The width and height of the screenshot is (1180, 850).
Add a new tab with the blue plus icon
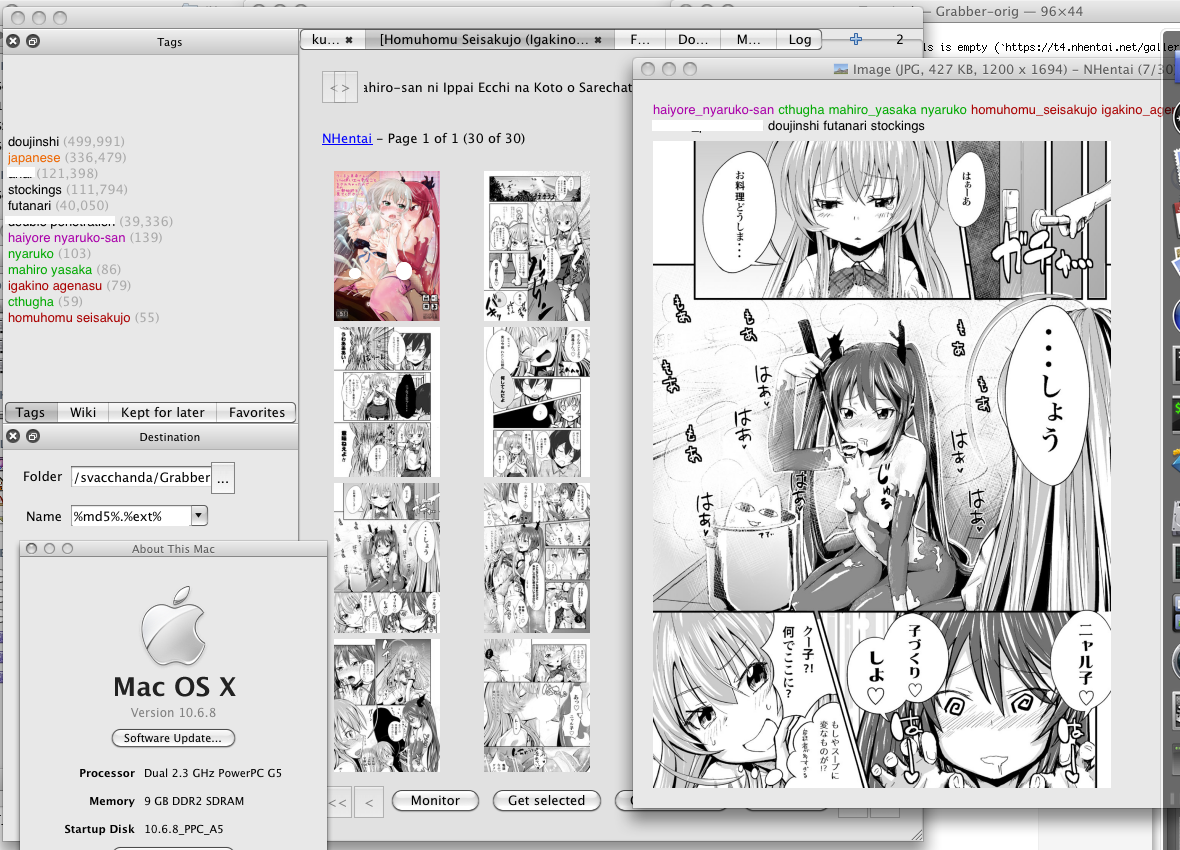(856, 39)
